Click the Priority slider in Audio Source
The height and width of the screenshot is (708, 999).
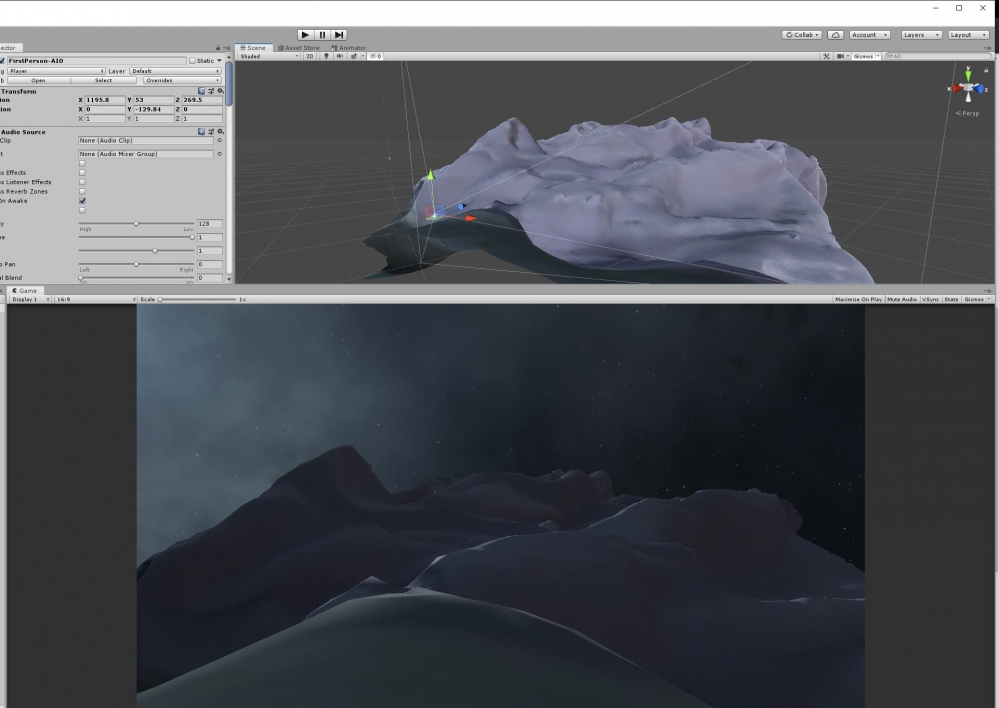[136, 224]
